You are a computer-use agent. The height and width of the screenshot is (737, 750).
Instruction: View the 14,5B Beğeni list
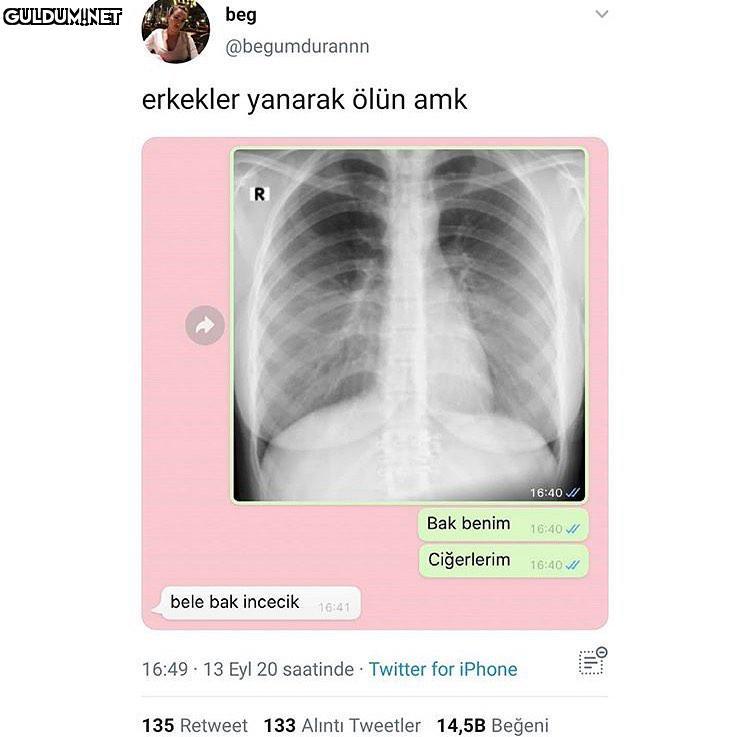click(493, 725)
